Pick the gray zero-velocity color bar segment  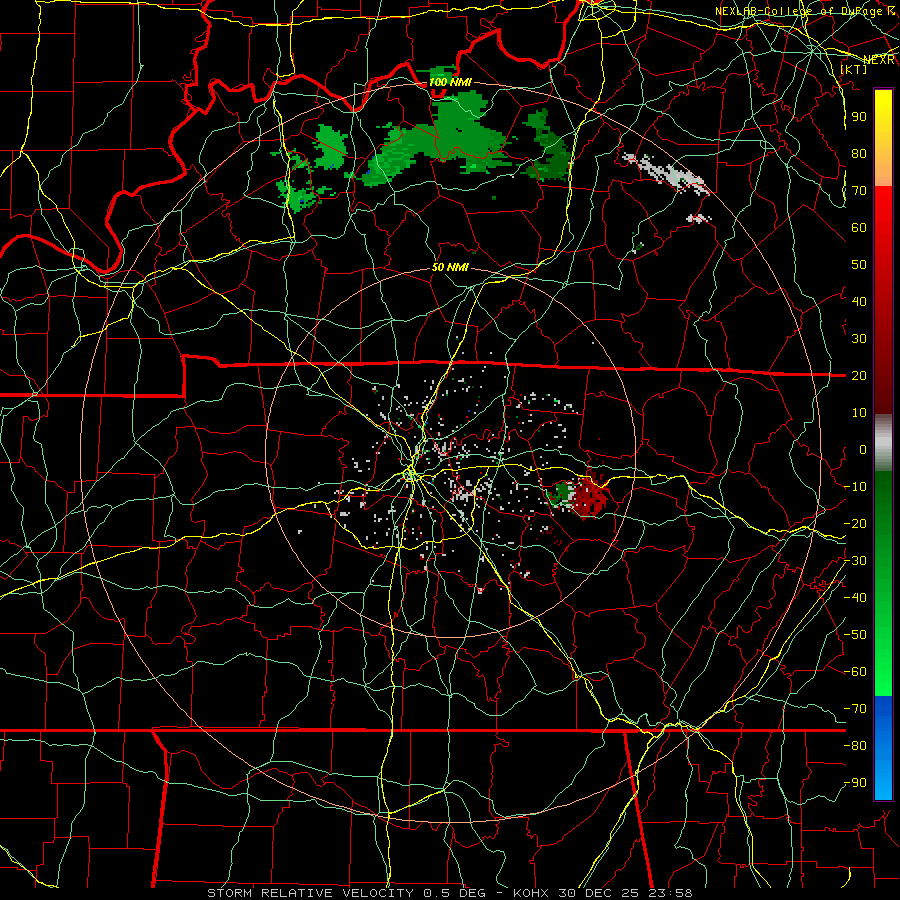point(883,443)
